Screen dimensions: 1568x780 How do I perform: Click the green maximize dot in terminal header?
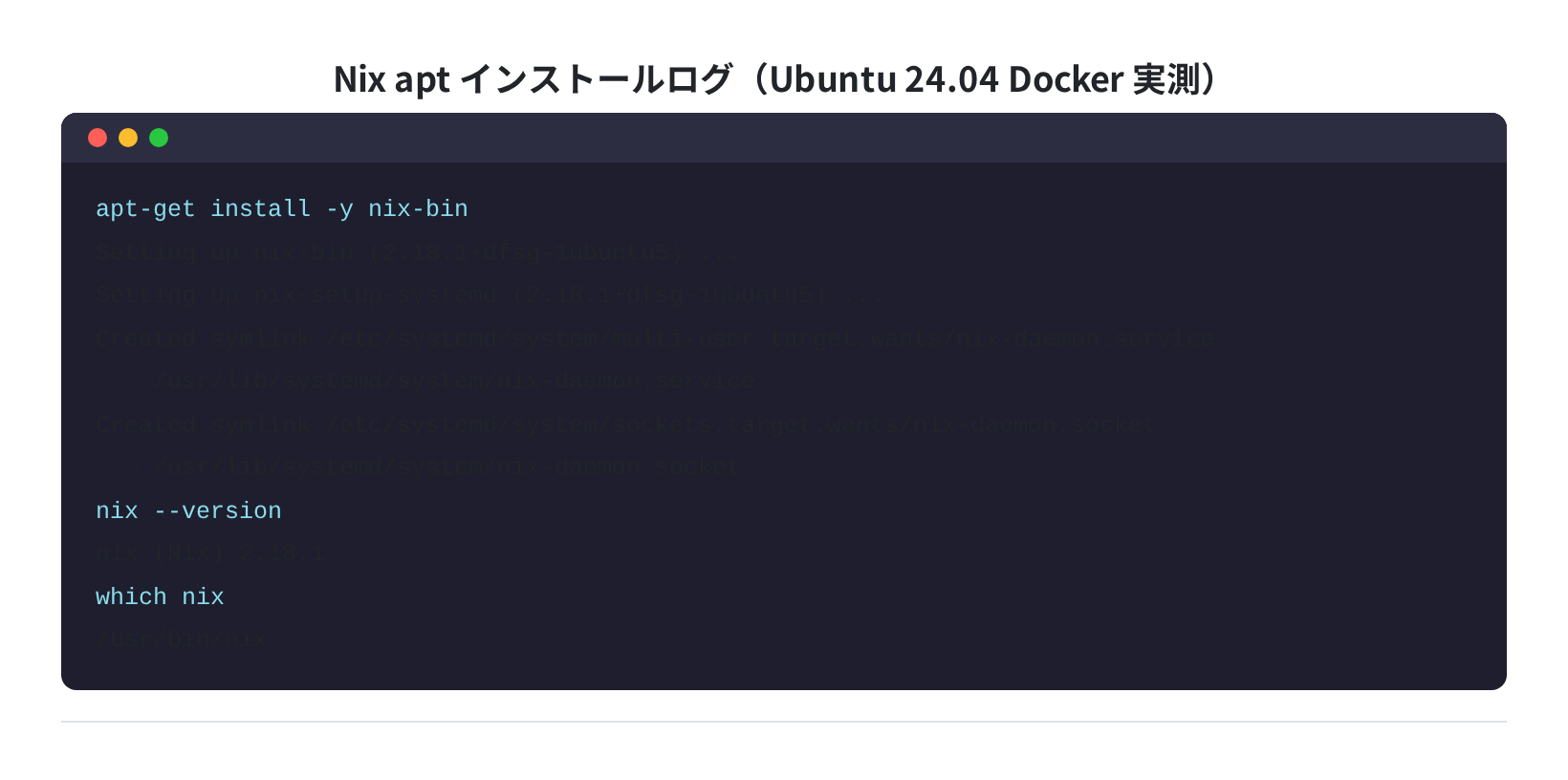tap(159, 138)
